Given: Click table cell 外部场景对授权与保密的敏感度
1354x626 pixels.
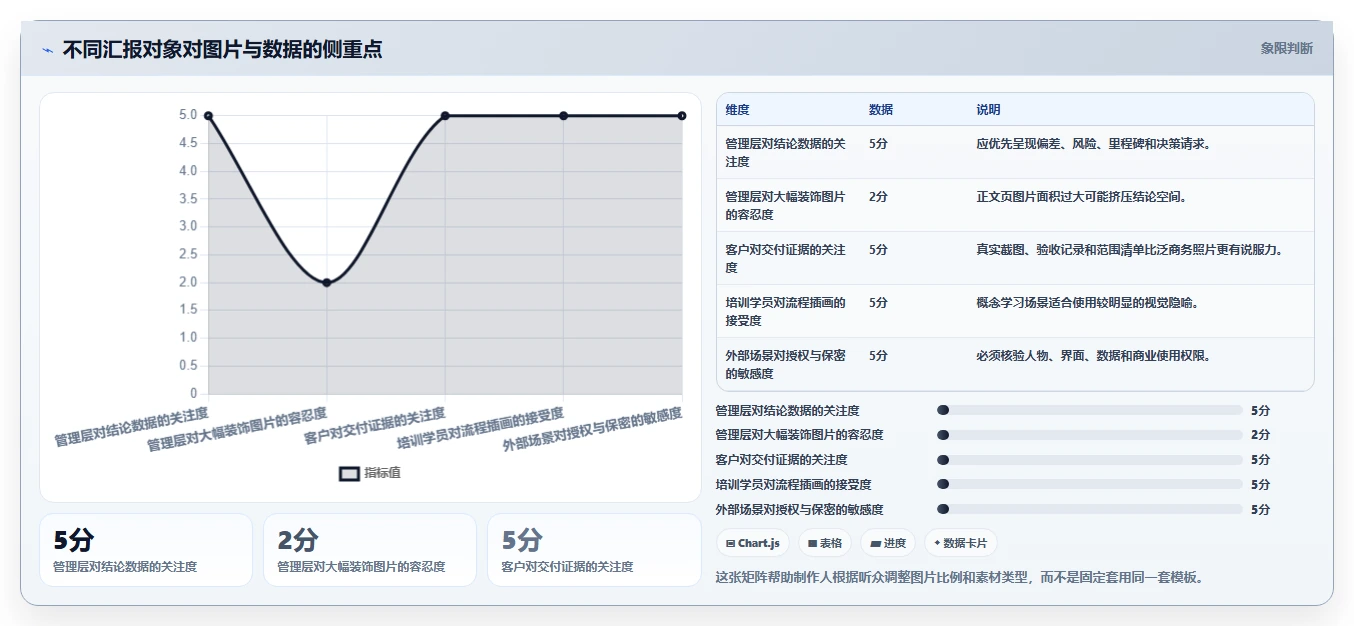Looking at the screenshot, I should point(786,364).
